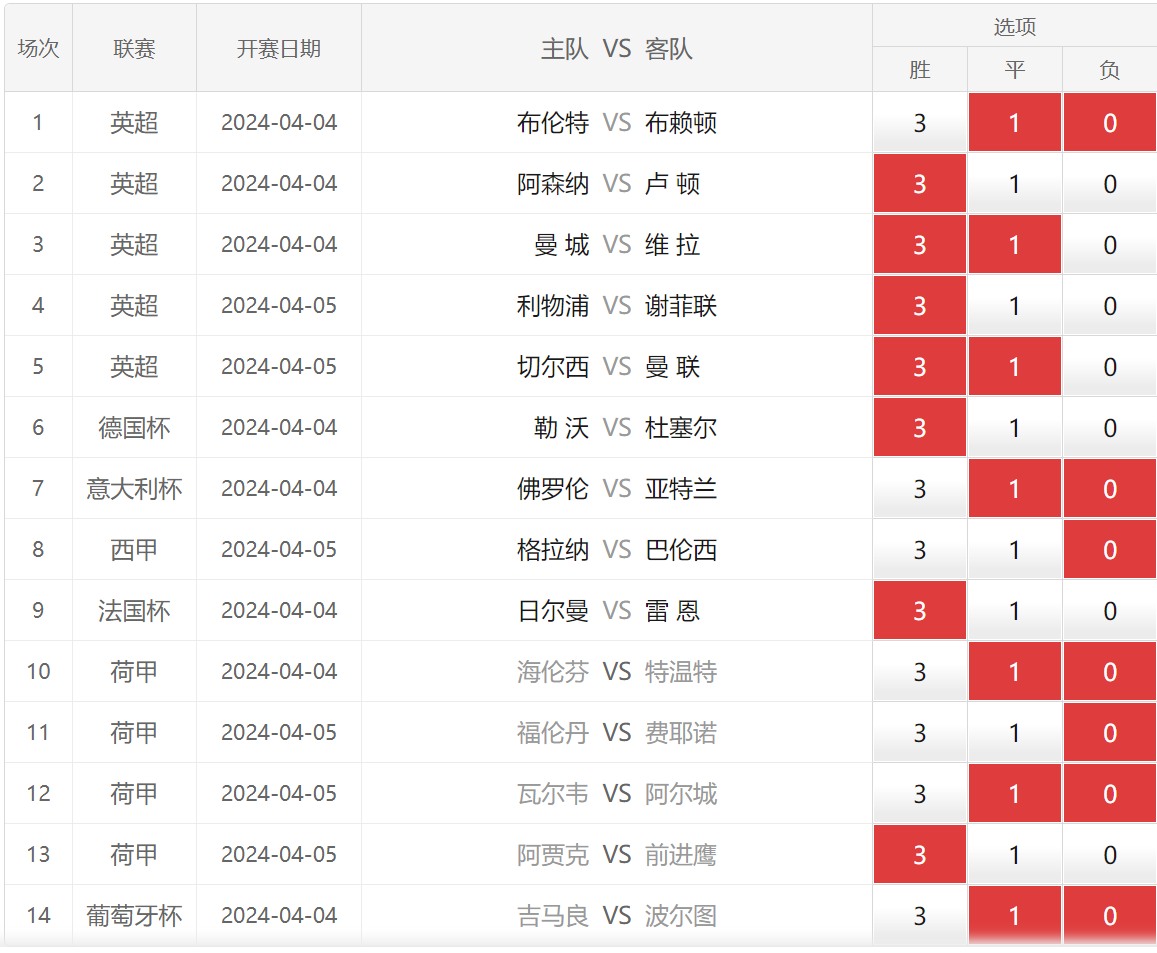Image resolution: width=1157 pixels, height=953 pixels.
Task: Click the 负 sub-header
Action: tap(1110, 70)
